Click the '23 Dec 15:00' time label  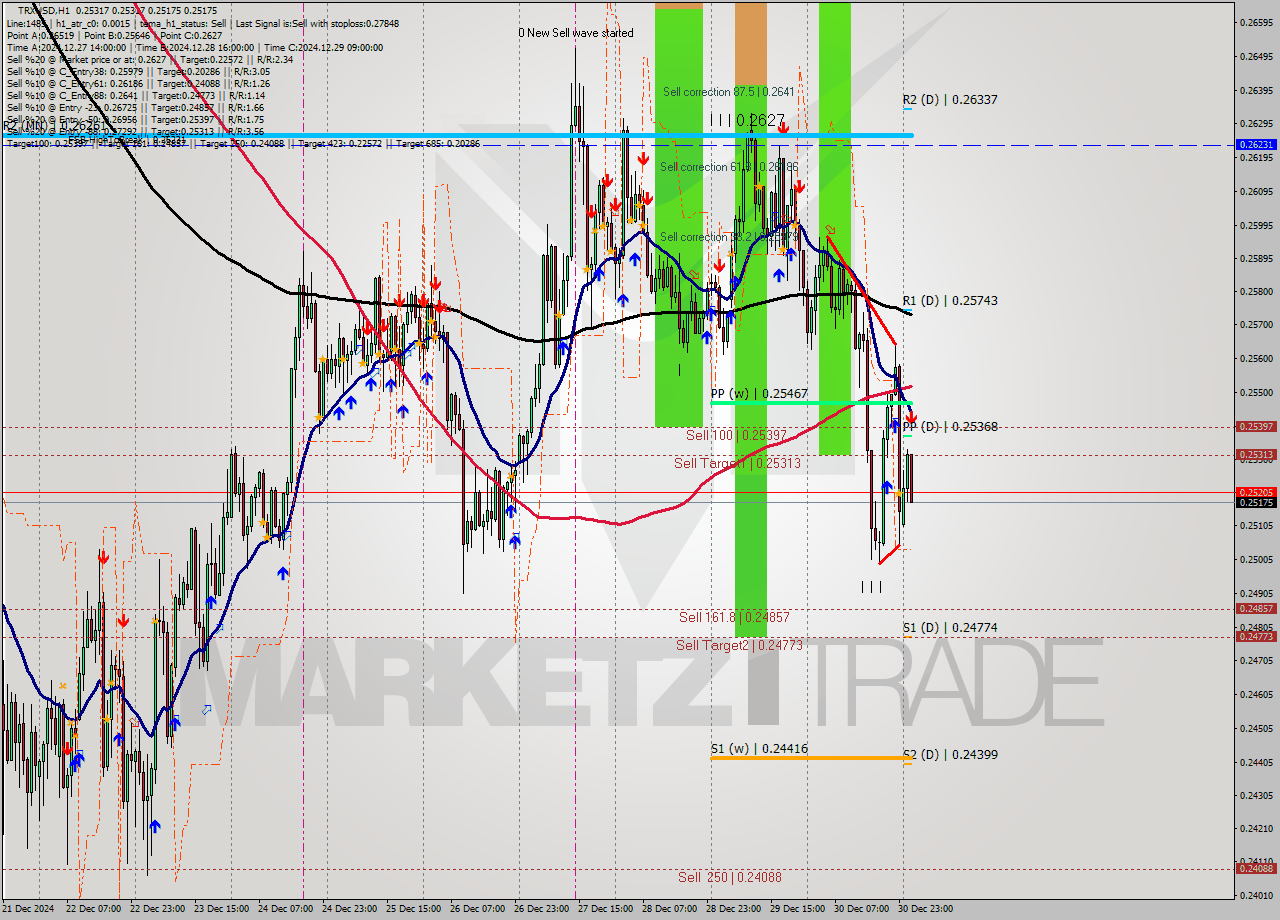point(221,909)
